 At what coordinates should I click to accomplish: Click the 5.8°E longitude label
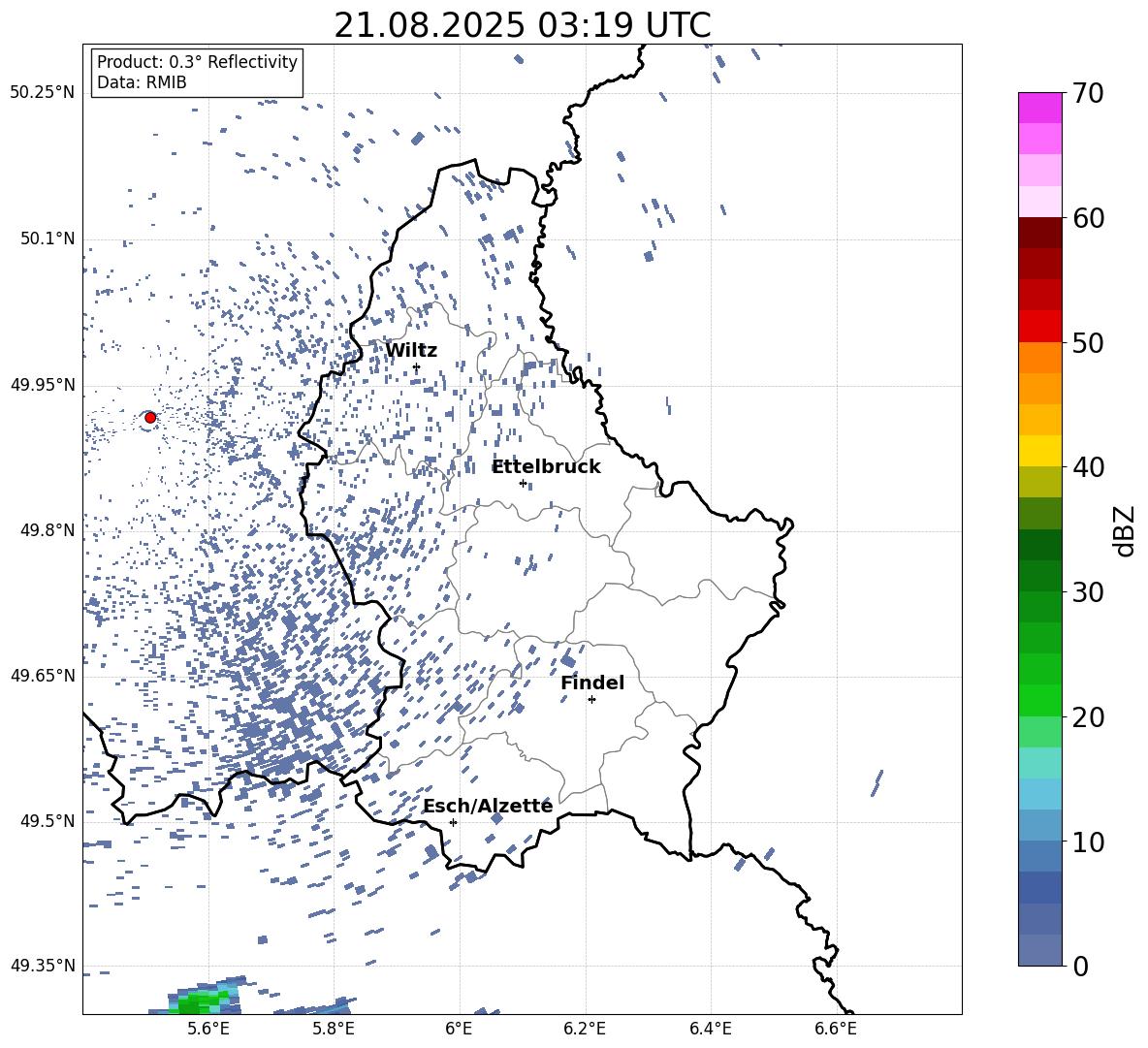tap(334, 1029)
